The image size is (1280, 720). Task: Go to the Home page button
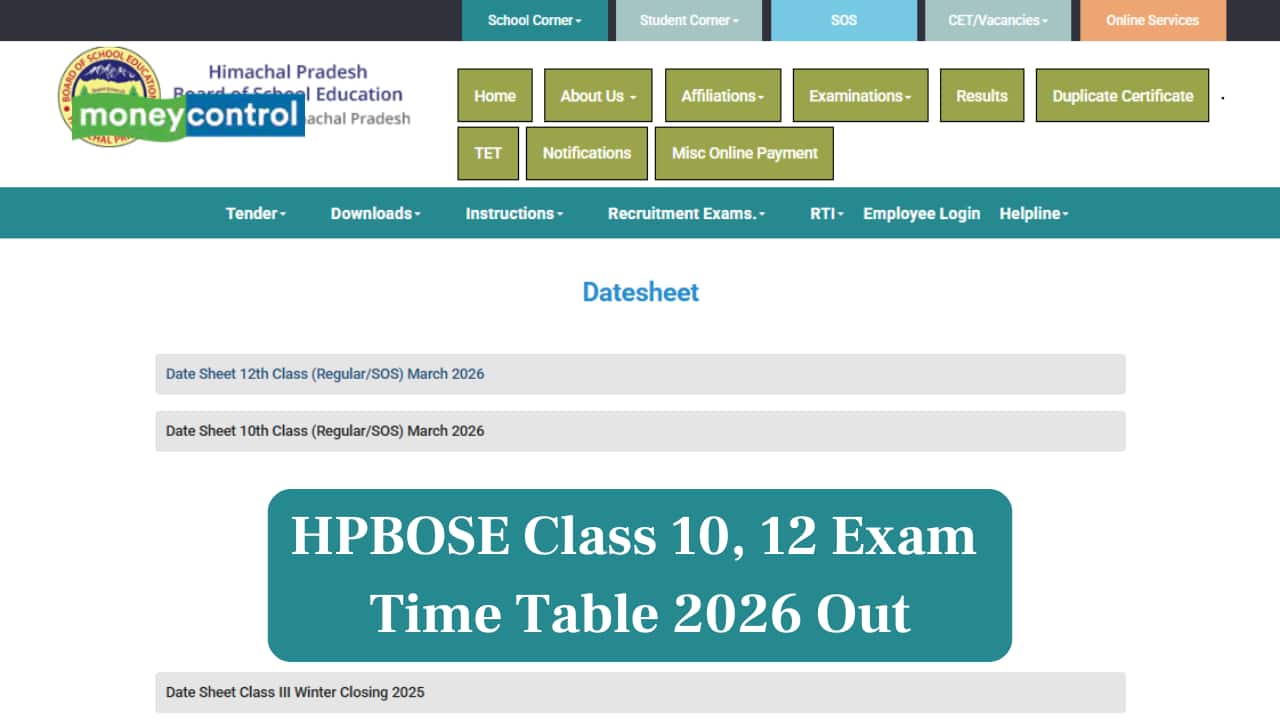point(495,96)
